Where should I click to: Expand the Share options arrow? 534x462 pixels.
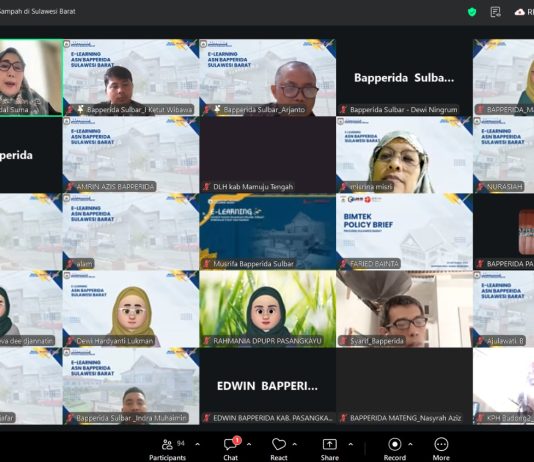351,444
